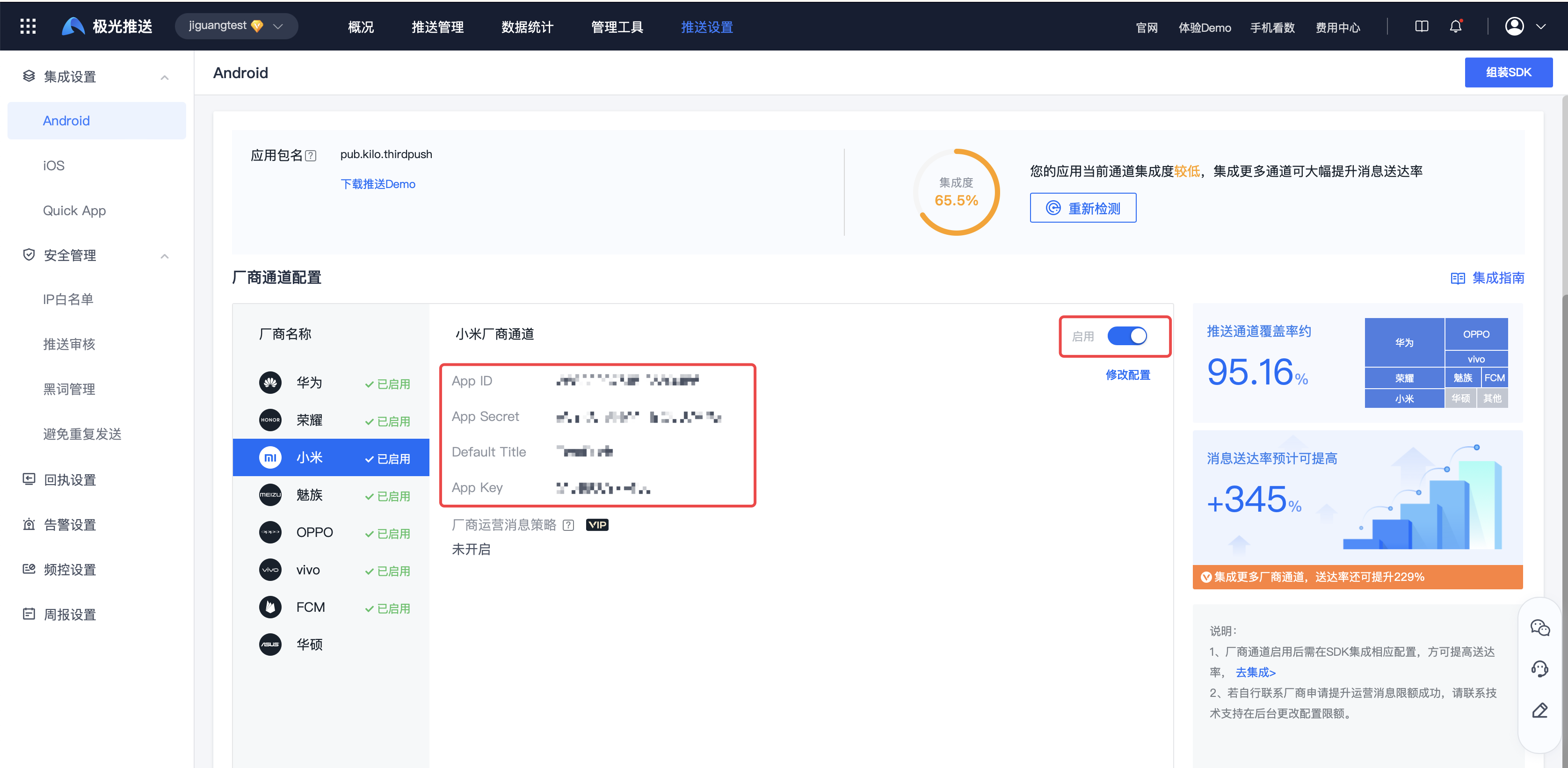Disable the 小米 channel 启用 switch
1568x768 pixels.
pyautogui.click(x=1127, y=336)
